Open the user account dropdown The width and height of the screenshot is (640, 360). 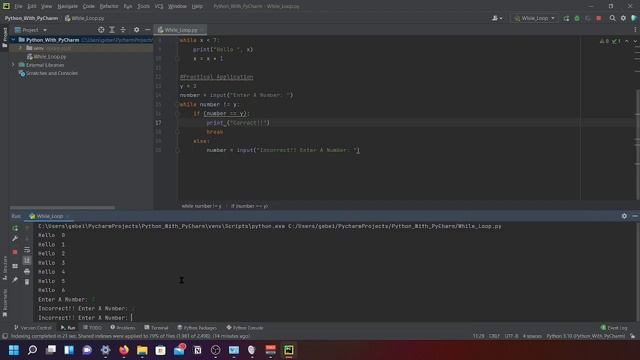(x=497, y=18)
